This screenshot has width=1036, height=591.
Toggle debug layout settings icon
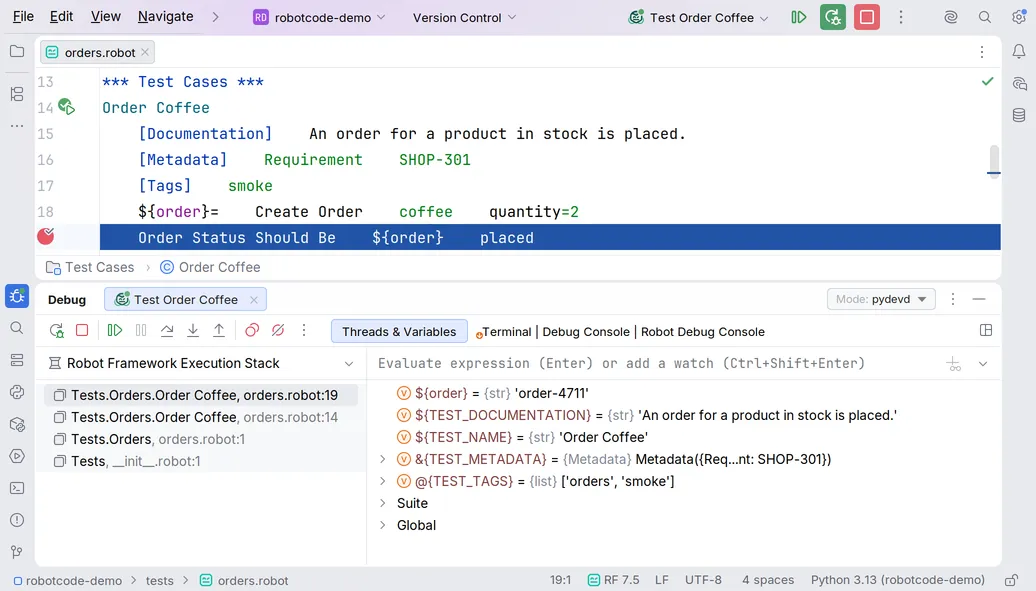(986, 331)
